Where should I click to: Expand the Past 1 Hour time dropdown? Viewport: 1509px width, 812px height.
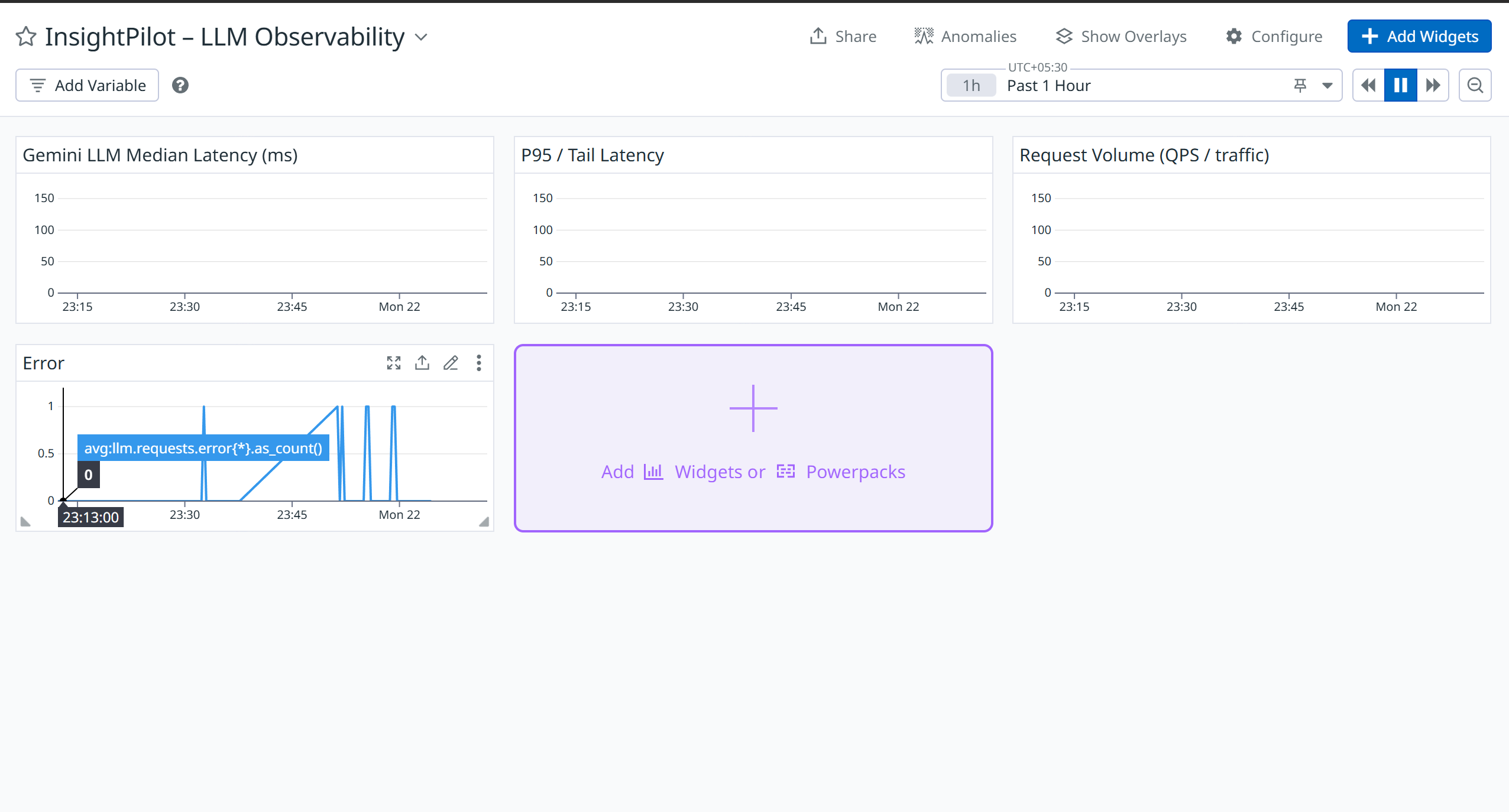1327,86
